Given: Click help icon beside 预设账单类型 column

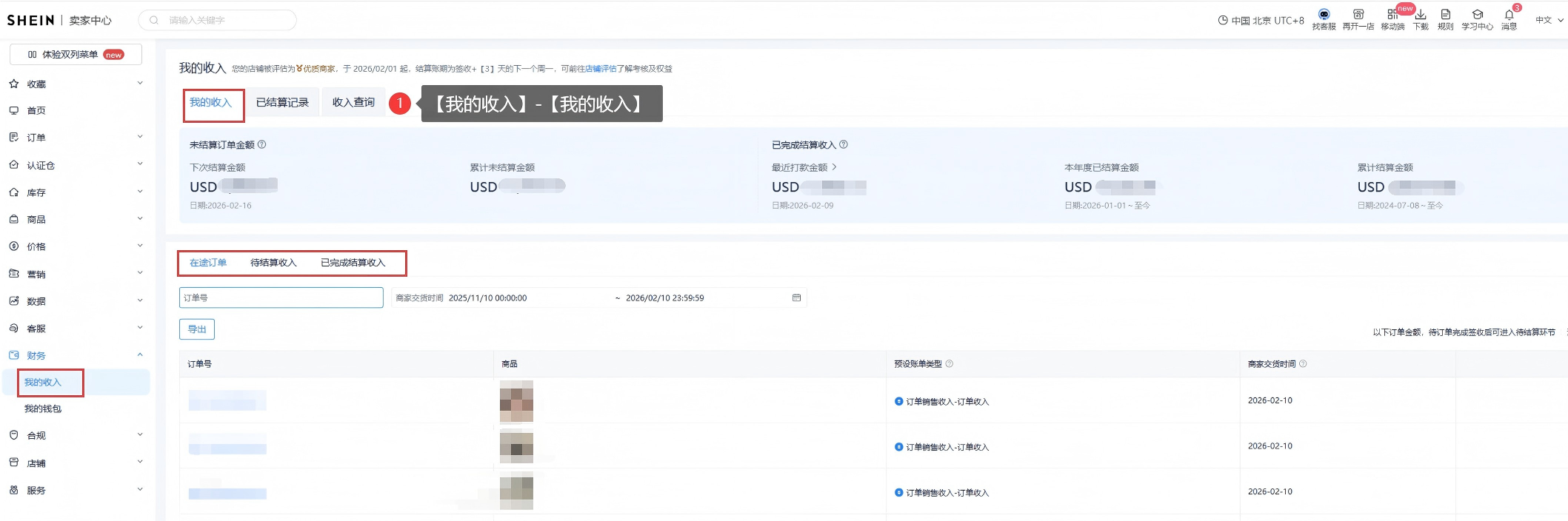Looking at the screenshot, I should (950, 363).
